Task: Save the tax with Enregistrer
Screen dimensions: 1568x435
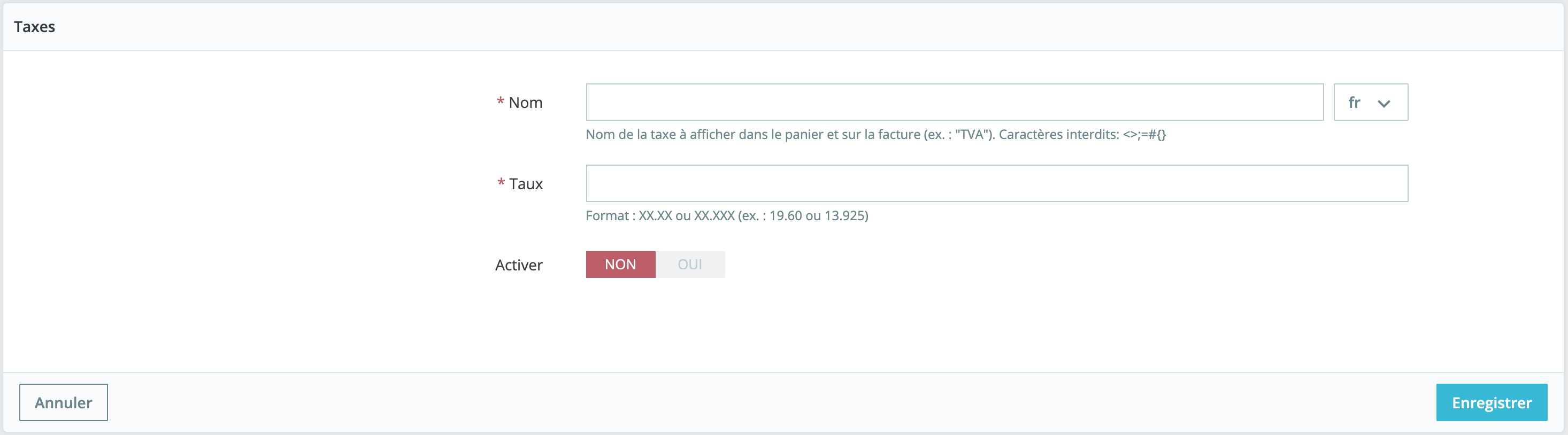Action: click(x=1492, y=402)
